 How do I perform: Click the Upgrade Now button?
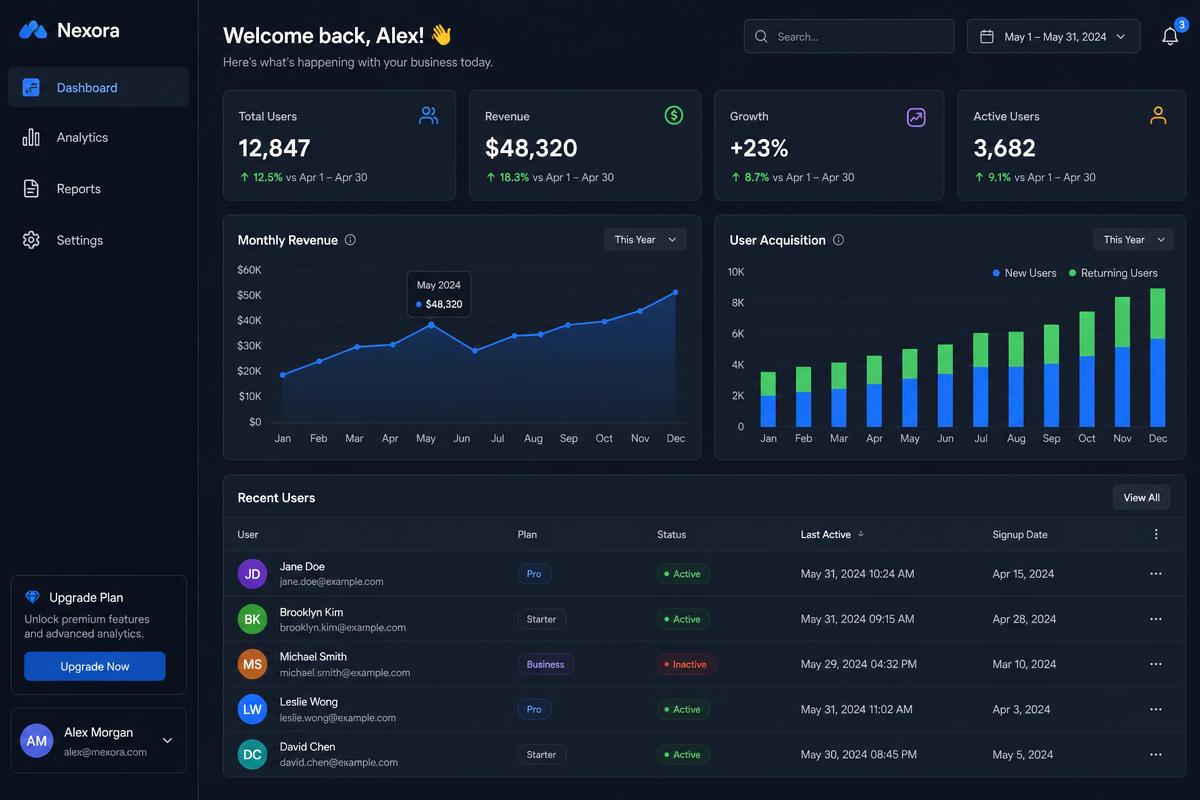tap(95, 666)
